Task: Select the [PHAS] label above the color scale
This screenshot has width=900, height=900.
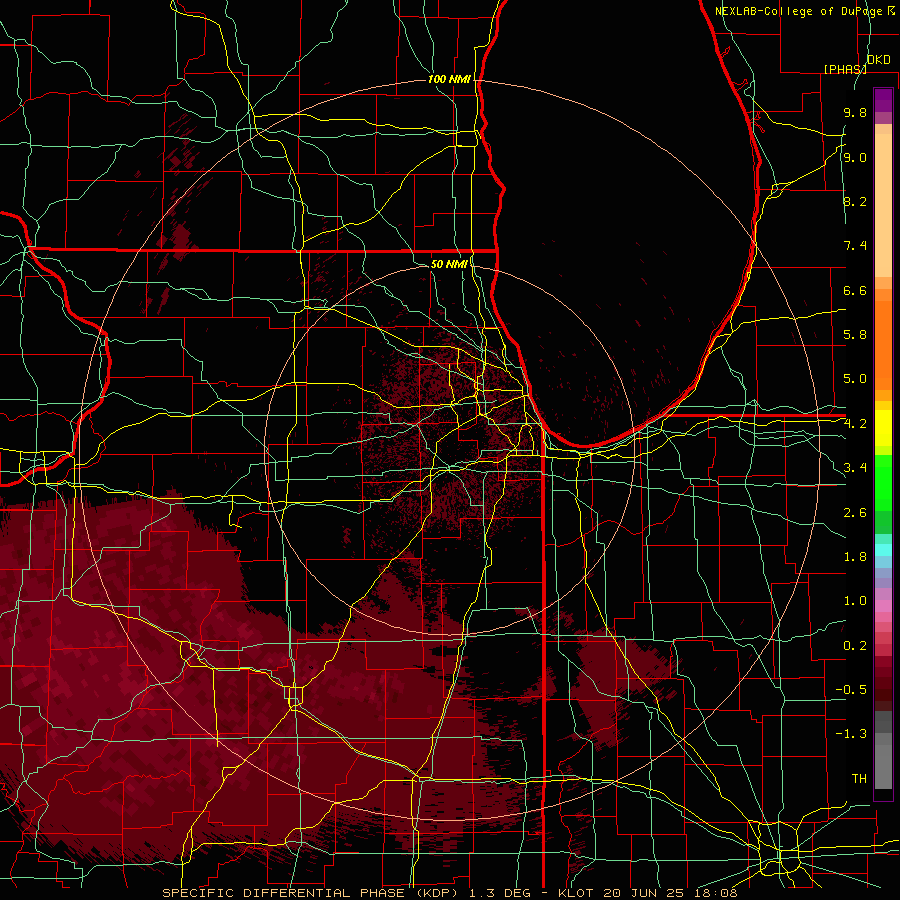Action: click(845, 69)
